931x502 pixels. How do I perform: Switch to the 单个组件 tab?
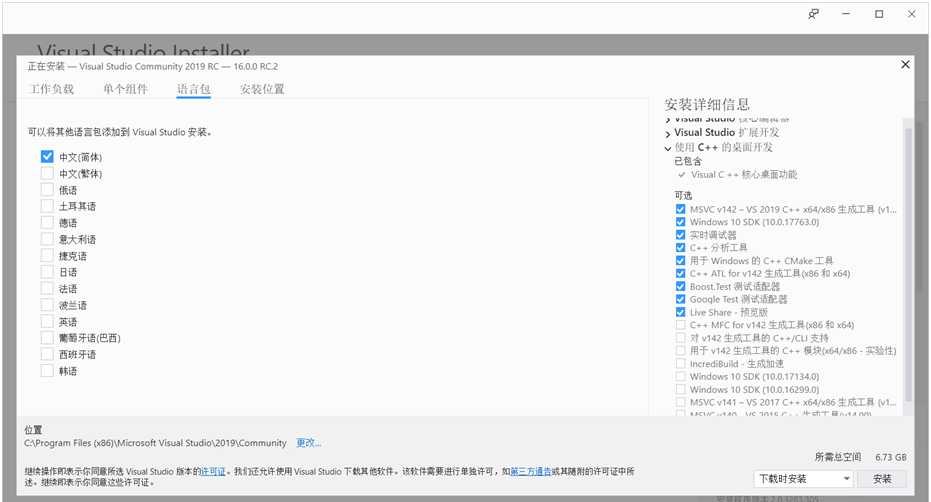click(125, 89)
